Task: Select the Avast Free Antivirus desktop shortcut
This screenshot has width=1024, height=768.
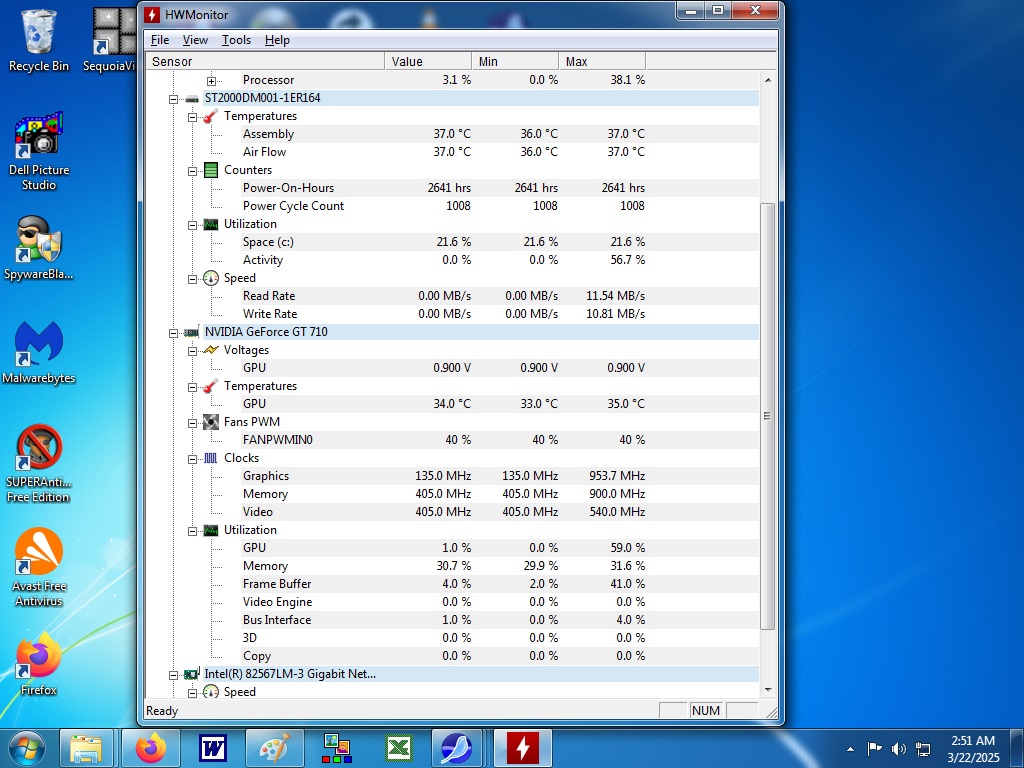Action: coord(39,567)
